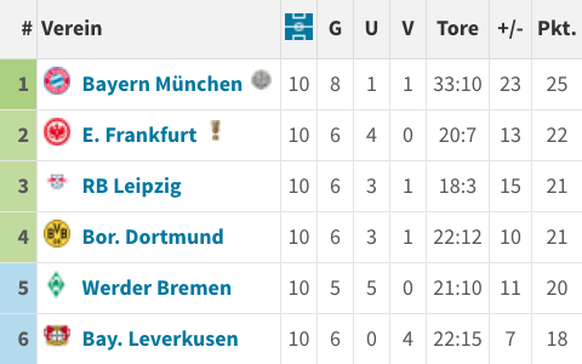Image resolution: width=582 pixels, height=364 pixels.
Task: Click the RB Leipzig logo
Action: tap(57, 182)
